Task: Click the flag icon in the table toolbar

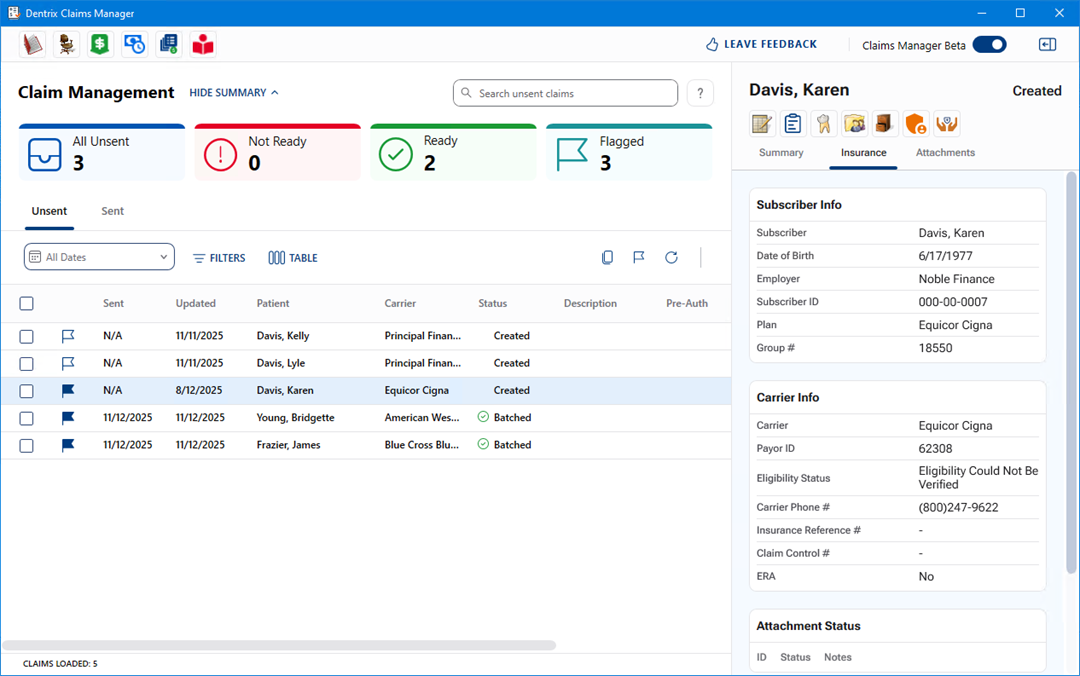Action: 639,258
